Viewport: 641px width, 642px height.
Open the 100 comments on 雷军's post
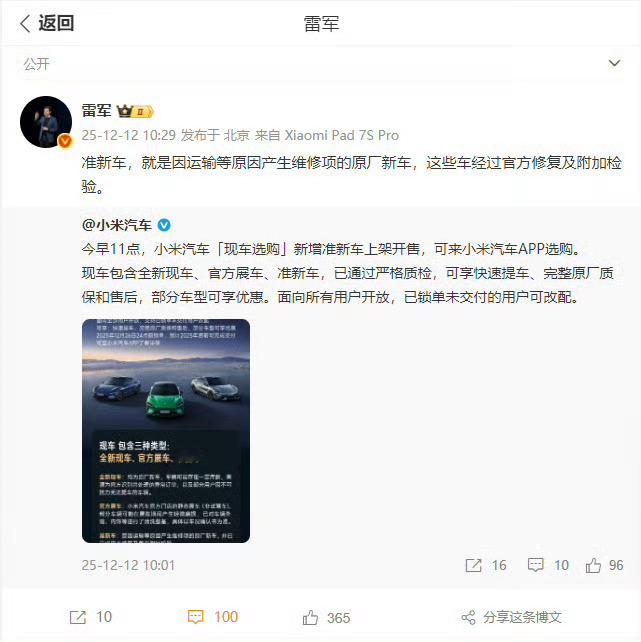212,617
